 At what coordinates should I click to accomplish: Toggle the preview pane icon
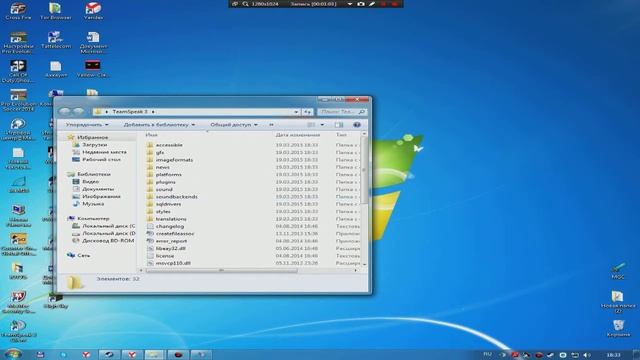339,124
